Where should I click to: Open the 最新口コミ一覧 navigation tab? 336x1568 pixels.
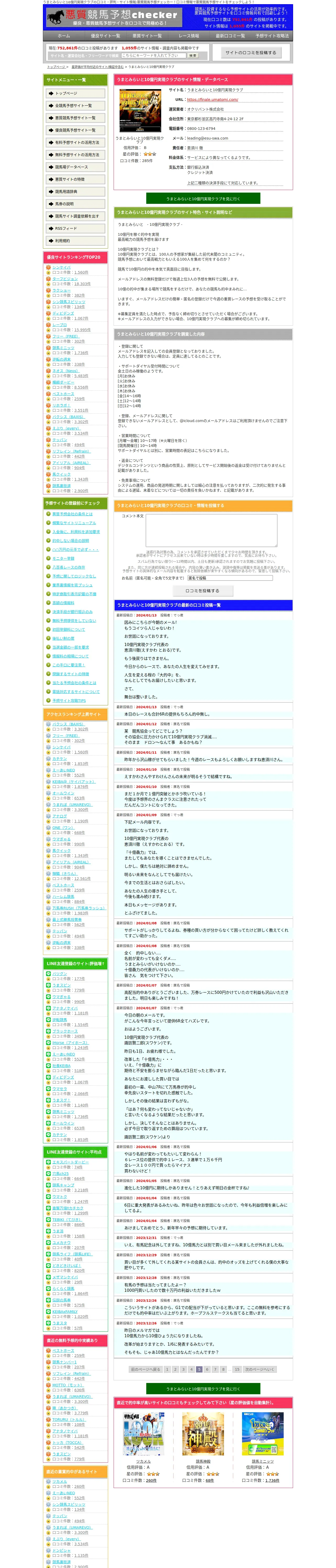click(230, 36)
